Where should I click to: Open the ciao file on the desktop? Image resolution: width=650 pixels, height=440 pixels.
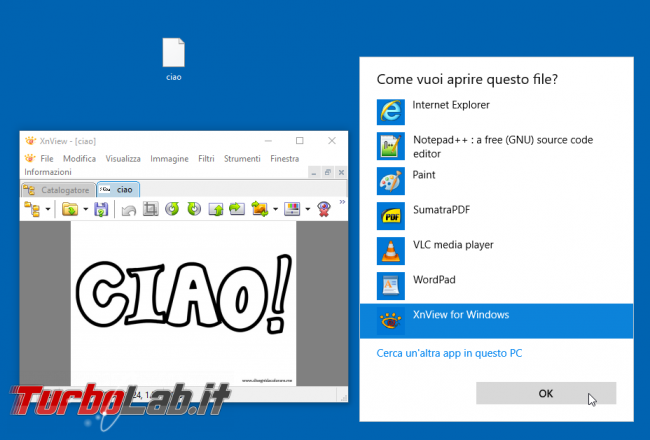[x=173, y=59]
